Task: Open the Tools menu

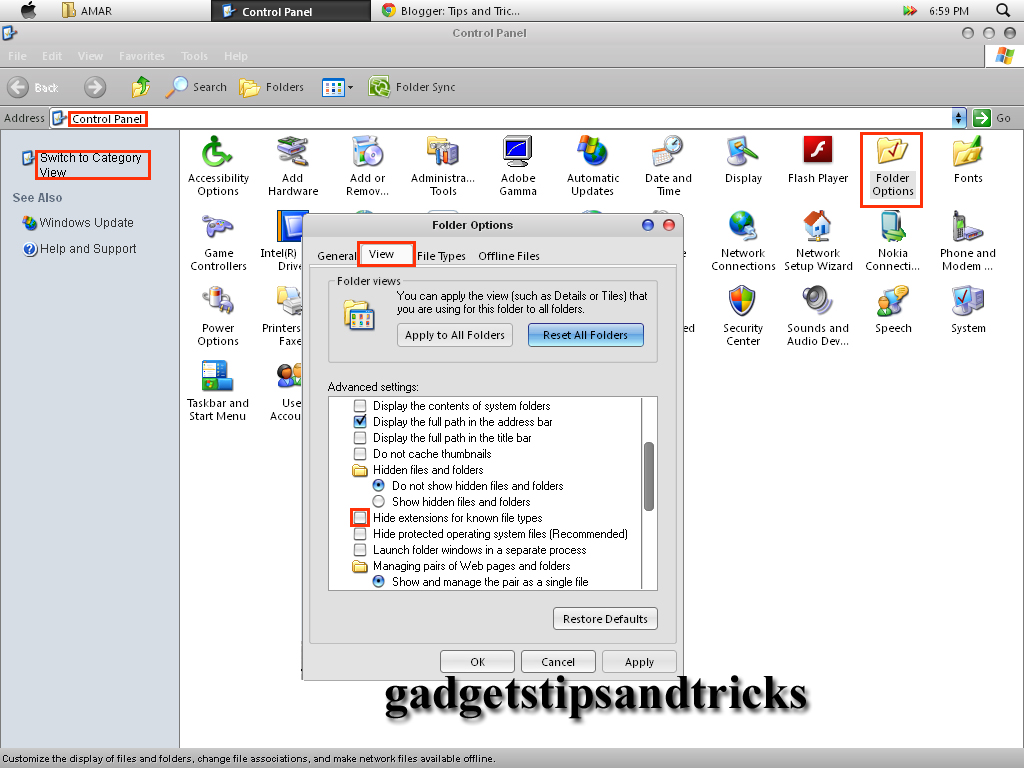Action: (194, 56)
